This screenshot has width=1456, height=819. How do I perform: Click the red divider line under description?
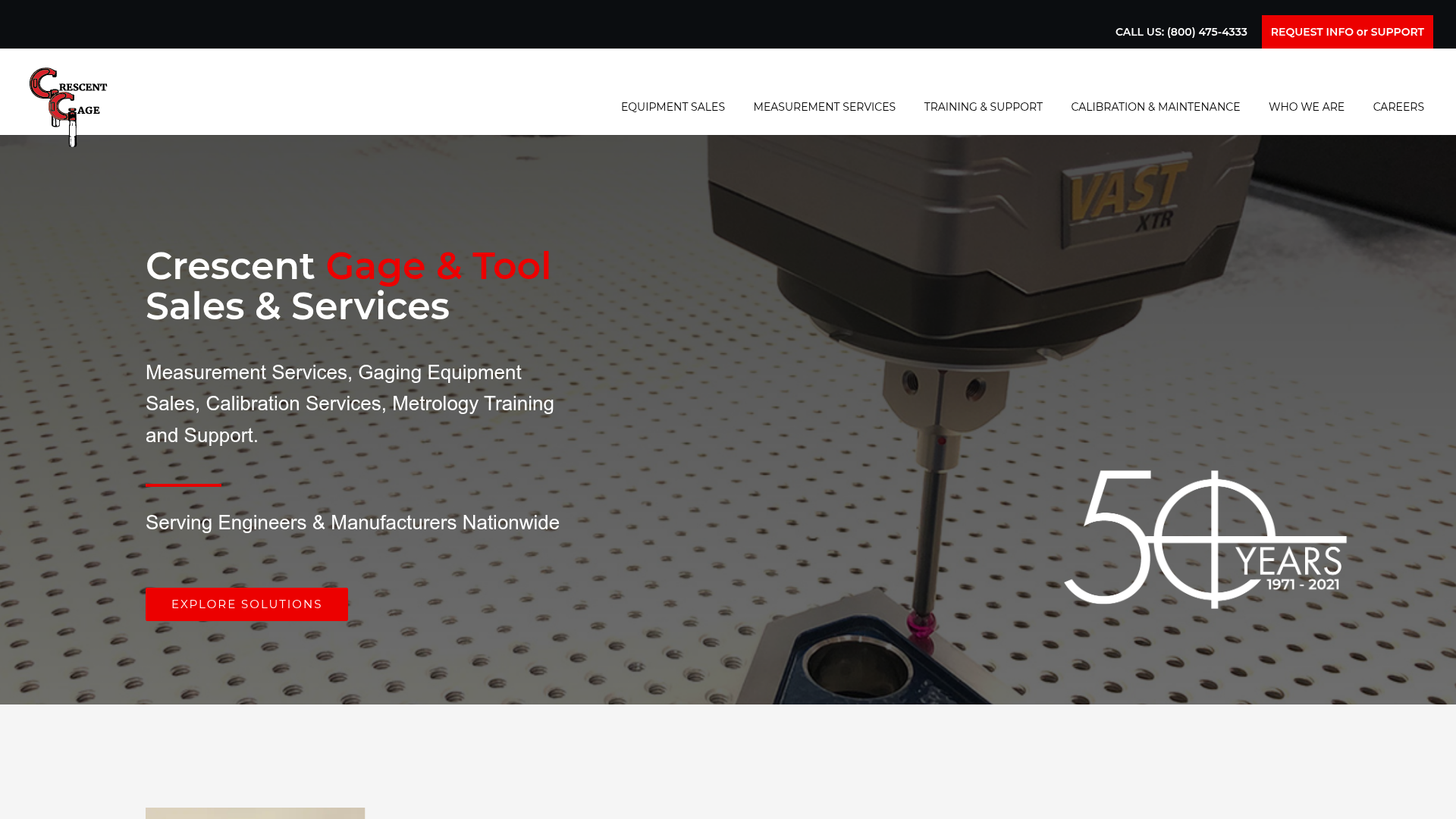[183, 485]
